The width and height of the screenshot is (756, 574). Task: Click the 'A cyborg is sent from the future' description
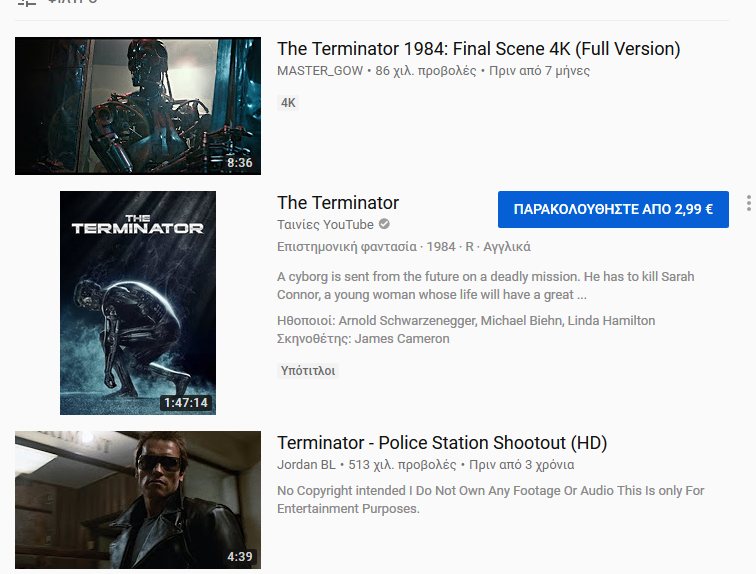point(486,286)
